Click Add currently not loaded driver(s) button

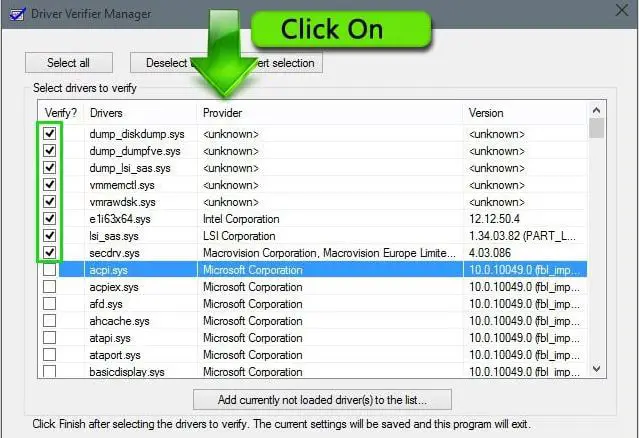(322, 400)
